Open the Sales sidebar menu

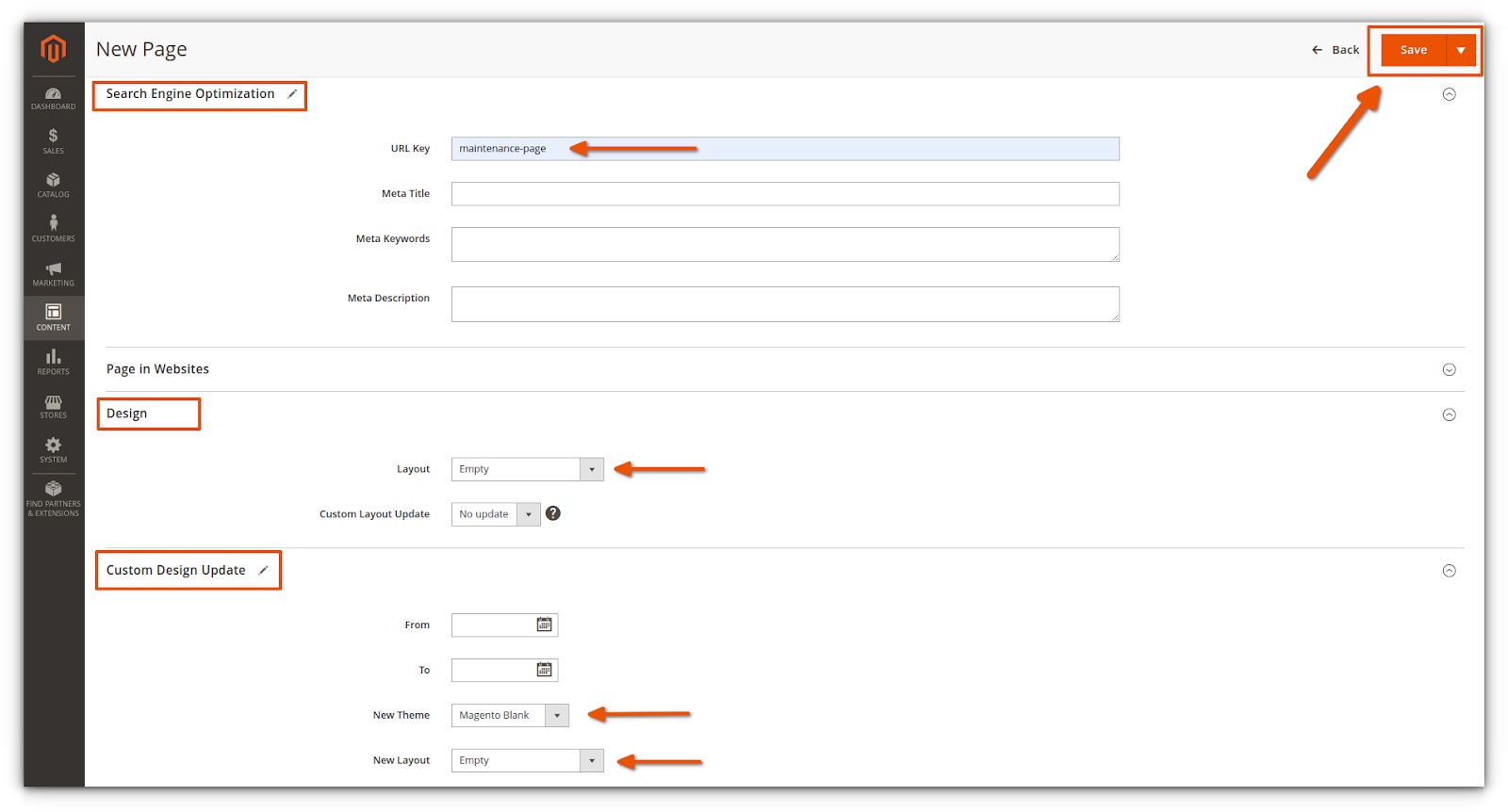54,141
